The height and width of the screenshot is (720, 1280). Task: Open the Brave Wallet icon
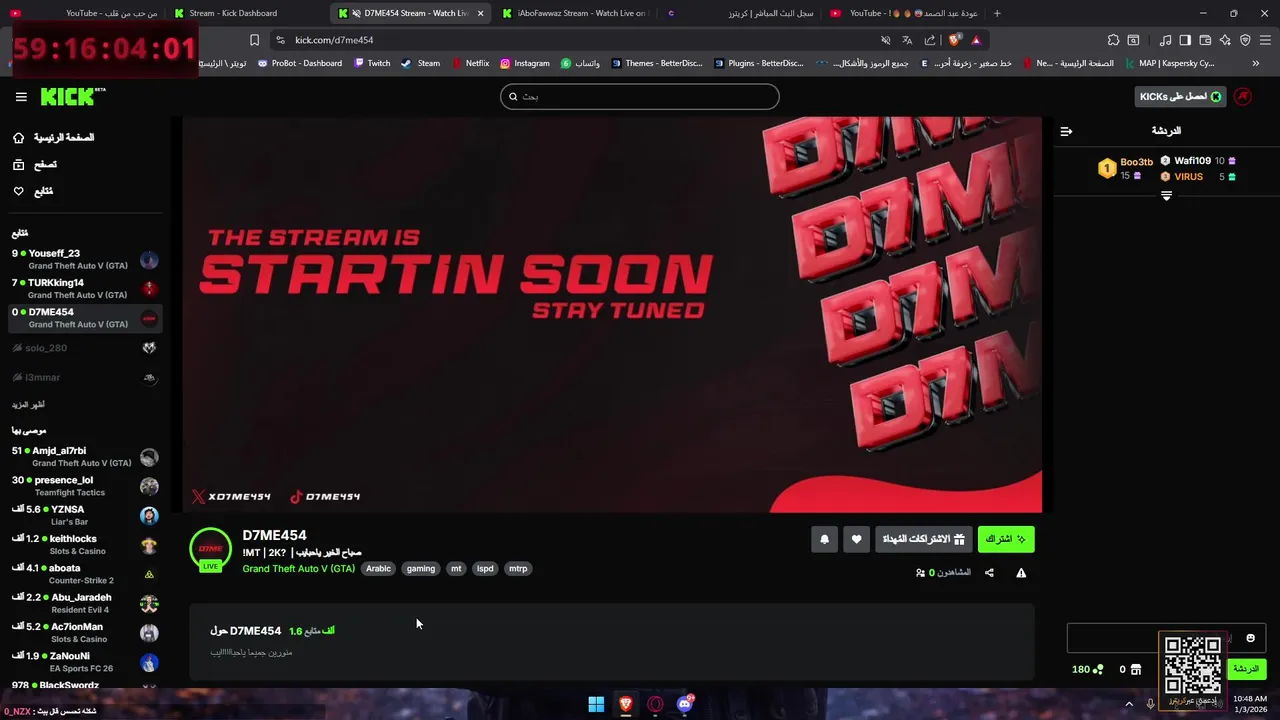pyautogui.click(x=1205, y=40)
